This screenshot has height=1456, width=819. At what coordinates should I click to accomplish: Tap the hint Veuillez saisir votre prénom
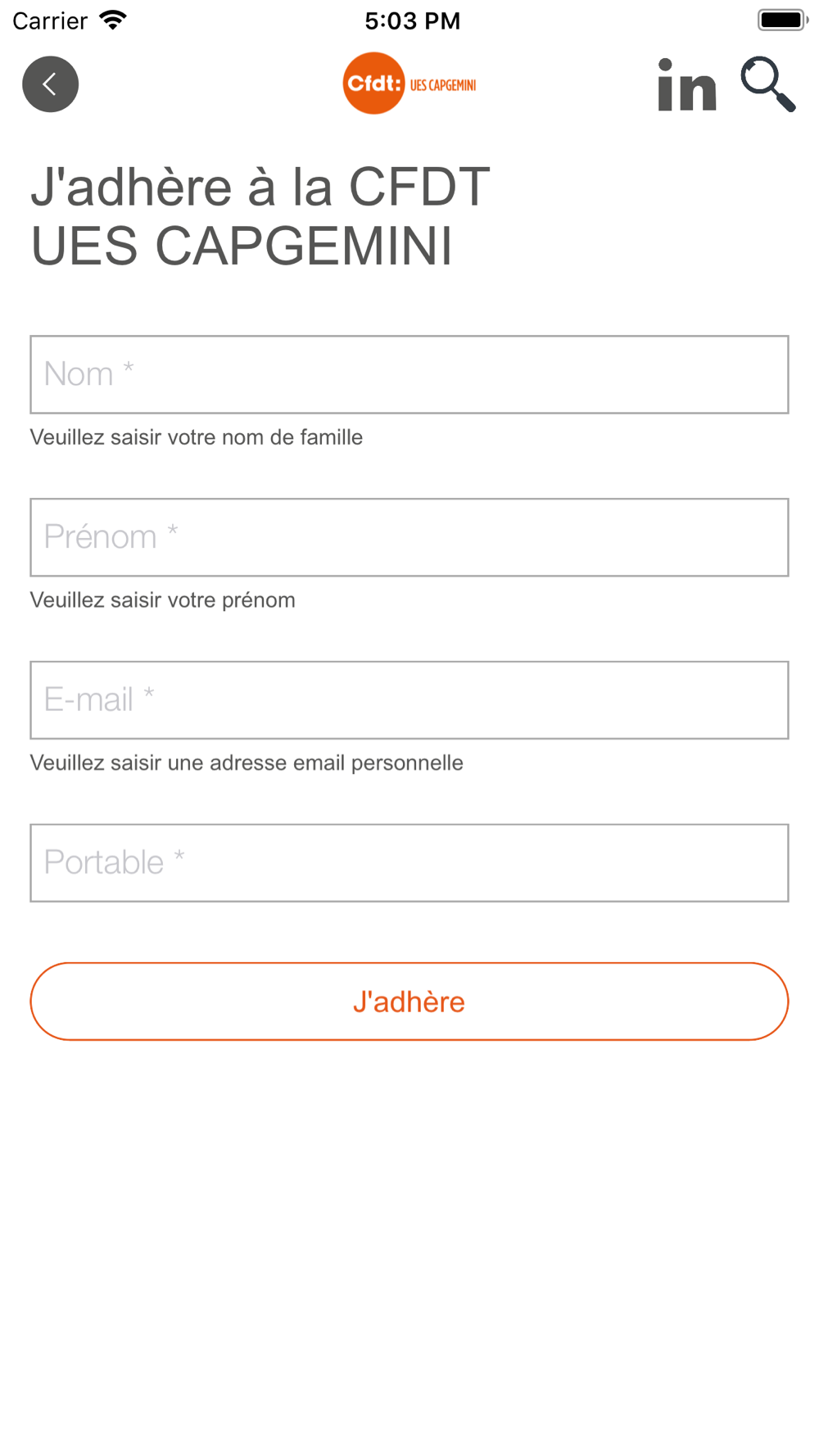coord(163,600)
